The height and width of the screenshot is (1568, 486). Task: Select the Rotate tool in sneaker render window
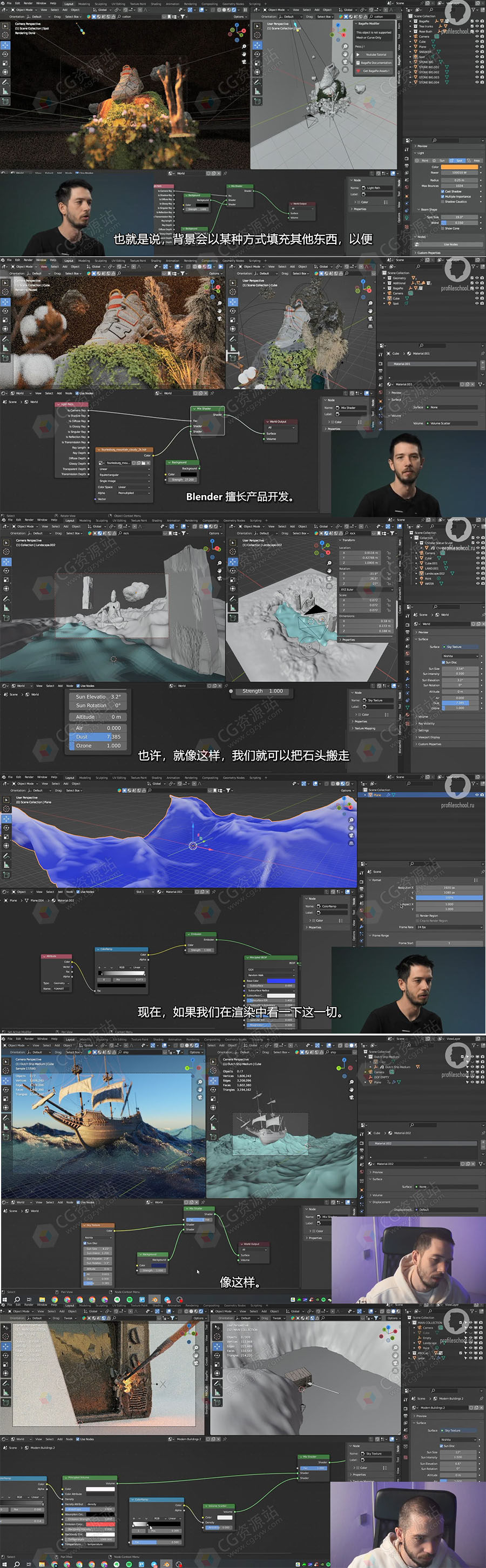coord(5,53)
